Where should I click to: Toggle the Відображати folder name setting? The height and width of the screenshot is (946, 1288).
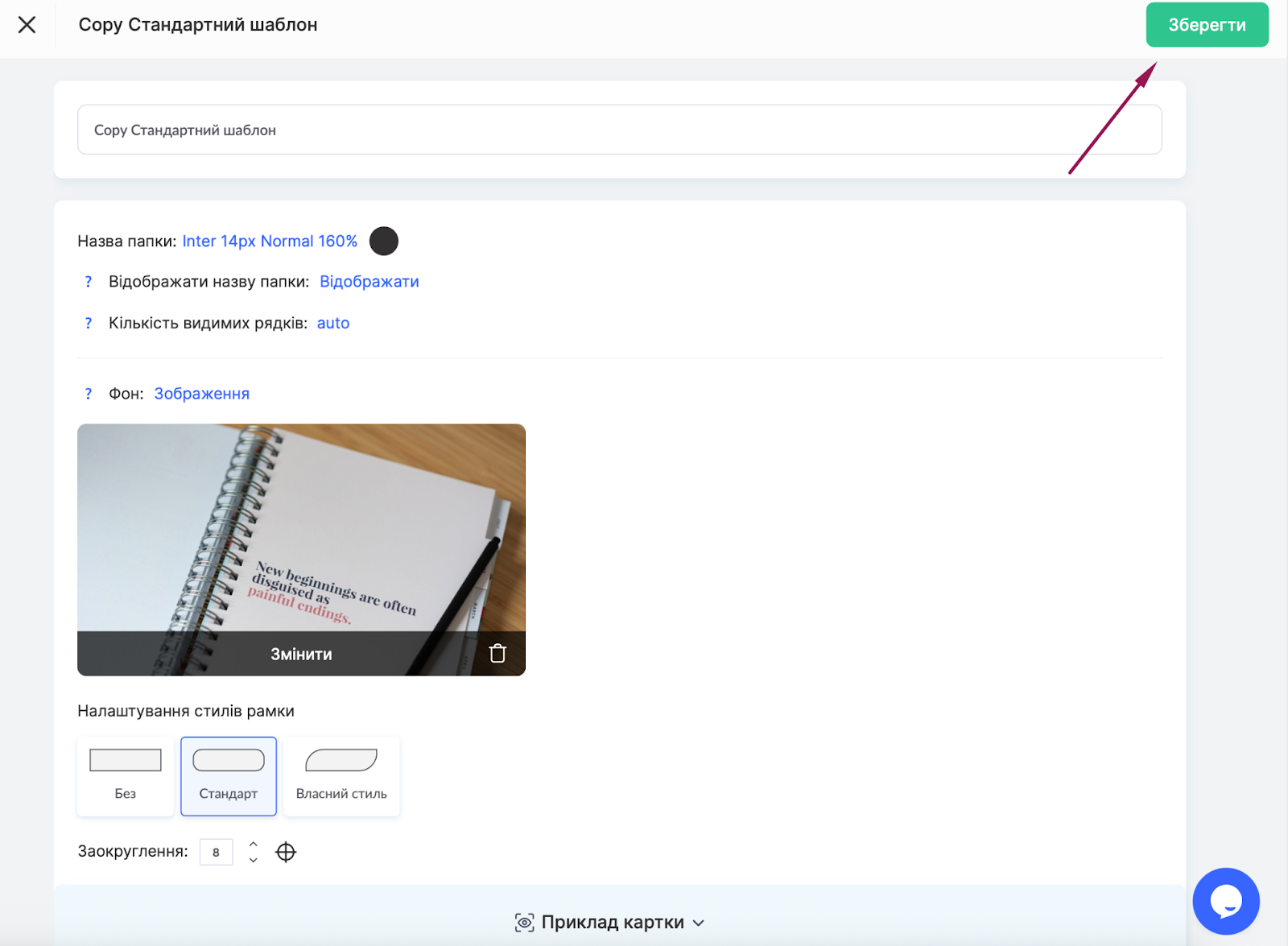click(x=369, y=282)
